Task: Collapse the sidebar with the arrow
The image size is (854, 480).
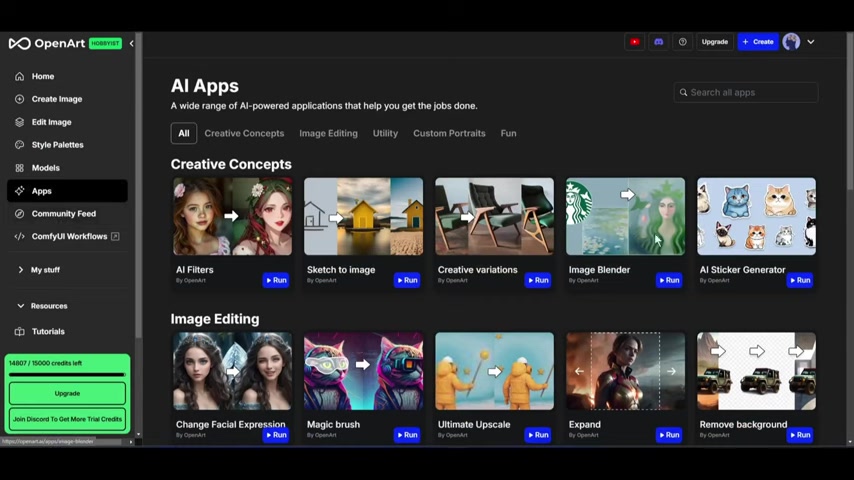Action: pyautogui.click(x=131, y=44)
